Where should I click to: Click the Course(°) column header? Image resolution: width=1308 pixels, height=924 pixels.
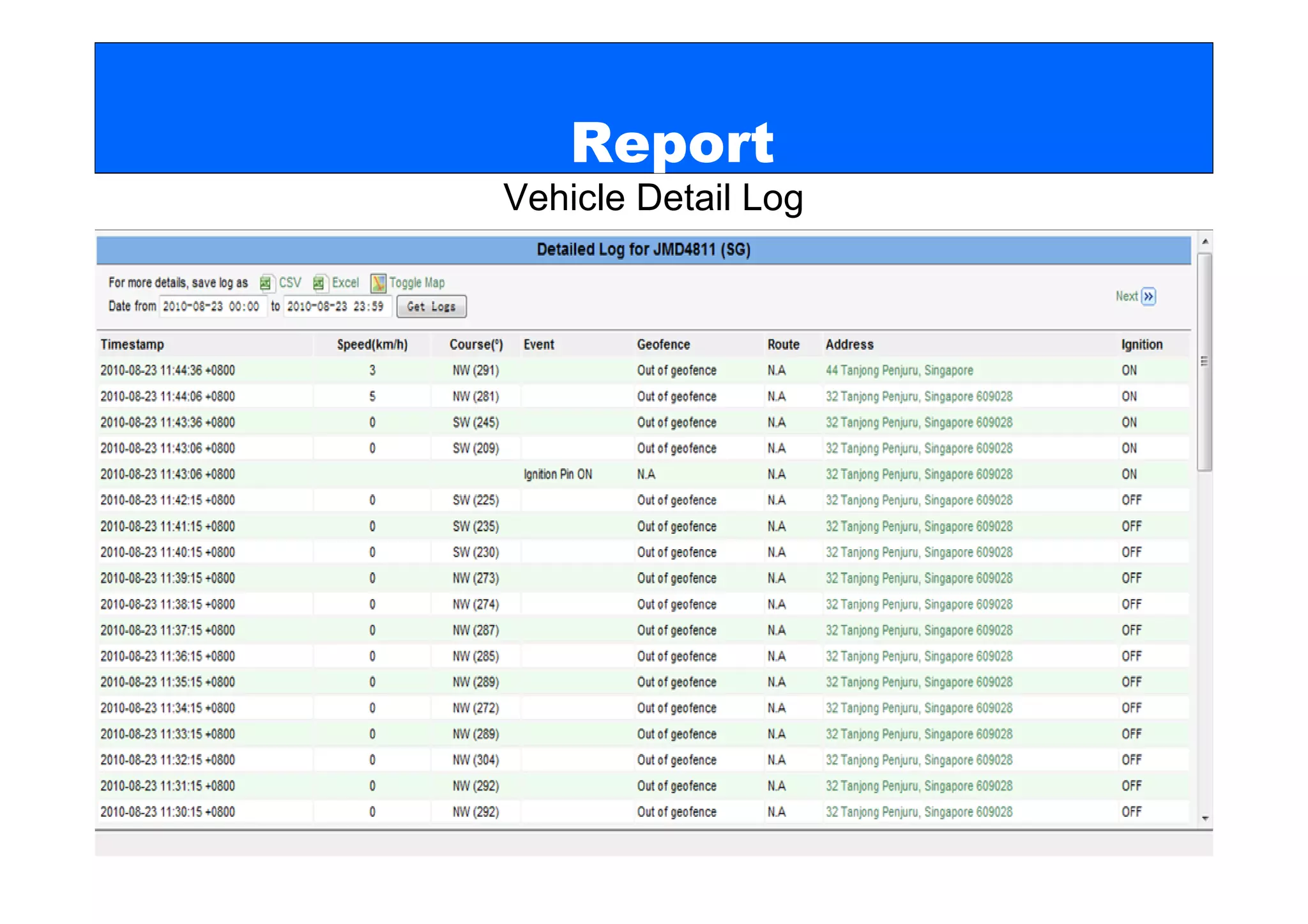[x=476, y=345]
